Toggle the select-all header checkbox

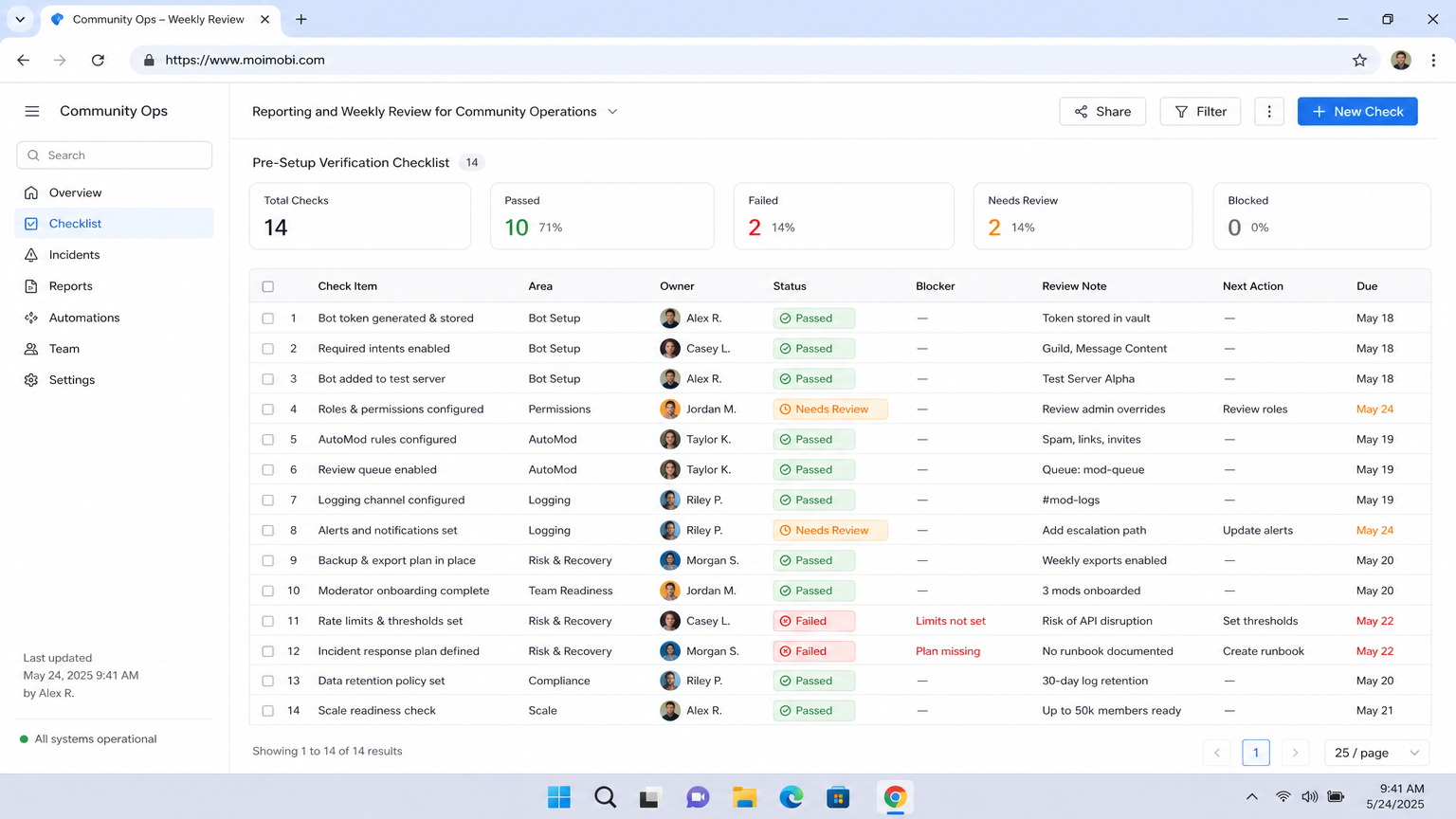coord(268,286)
